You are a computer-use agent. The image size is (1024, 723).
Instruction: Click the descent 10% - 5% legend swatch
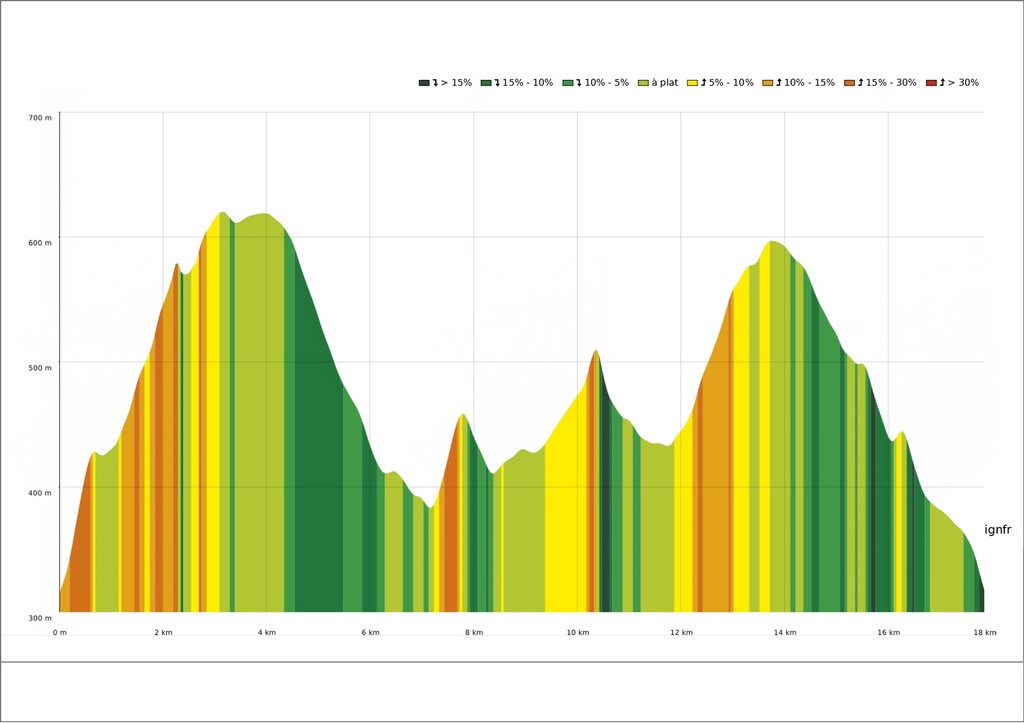(568, 83)
